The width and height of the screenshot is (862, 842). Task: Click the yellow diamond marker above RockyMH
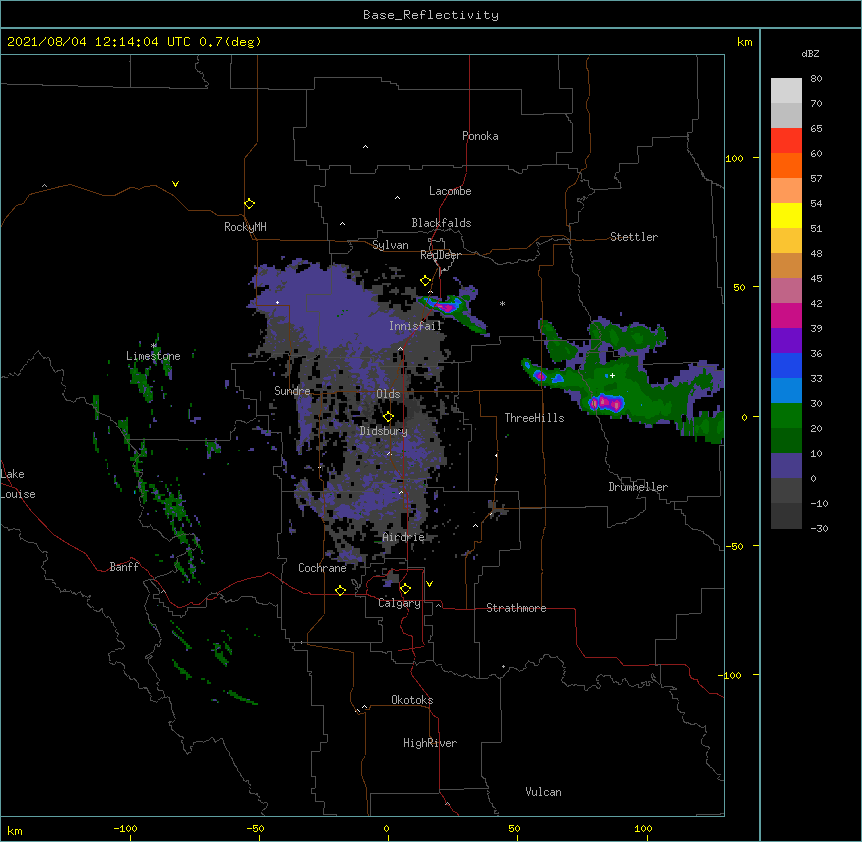point(250,204)
